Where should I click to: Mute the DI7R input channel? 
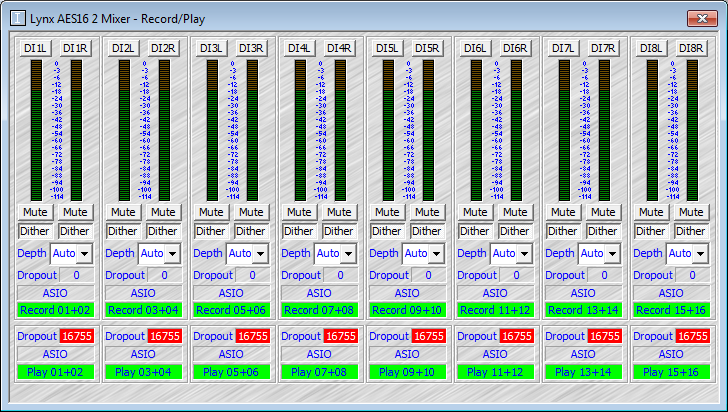(603, 212)
